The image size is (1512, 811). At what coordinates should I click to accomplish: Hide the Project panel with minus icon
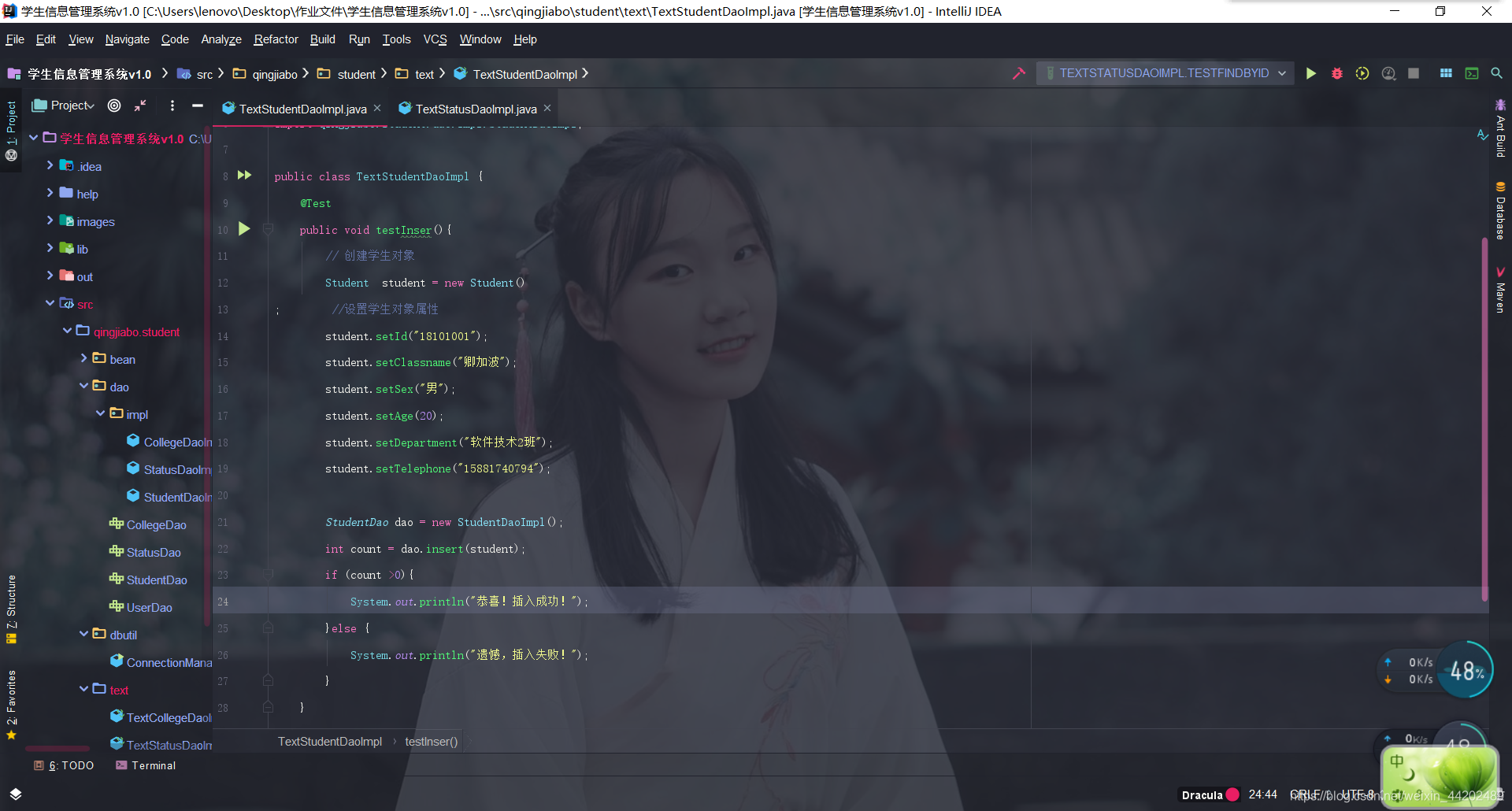point(198,106)
